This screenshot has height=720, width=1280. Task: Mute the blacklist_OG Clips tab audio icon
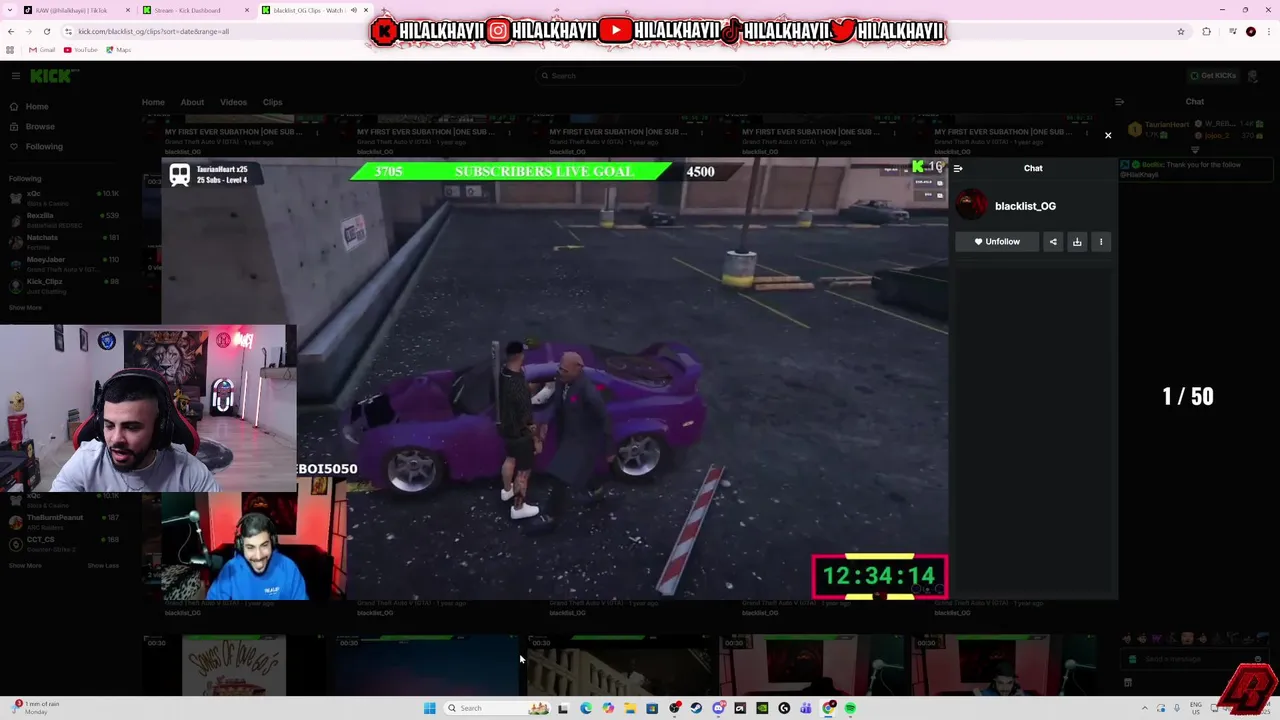tap(353, 10)
